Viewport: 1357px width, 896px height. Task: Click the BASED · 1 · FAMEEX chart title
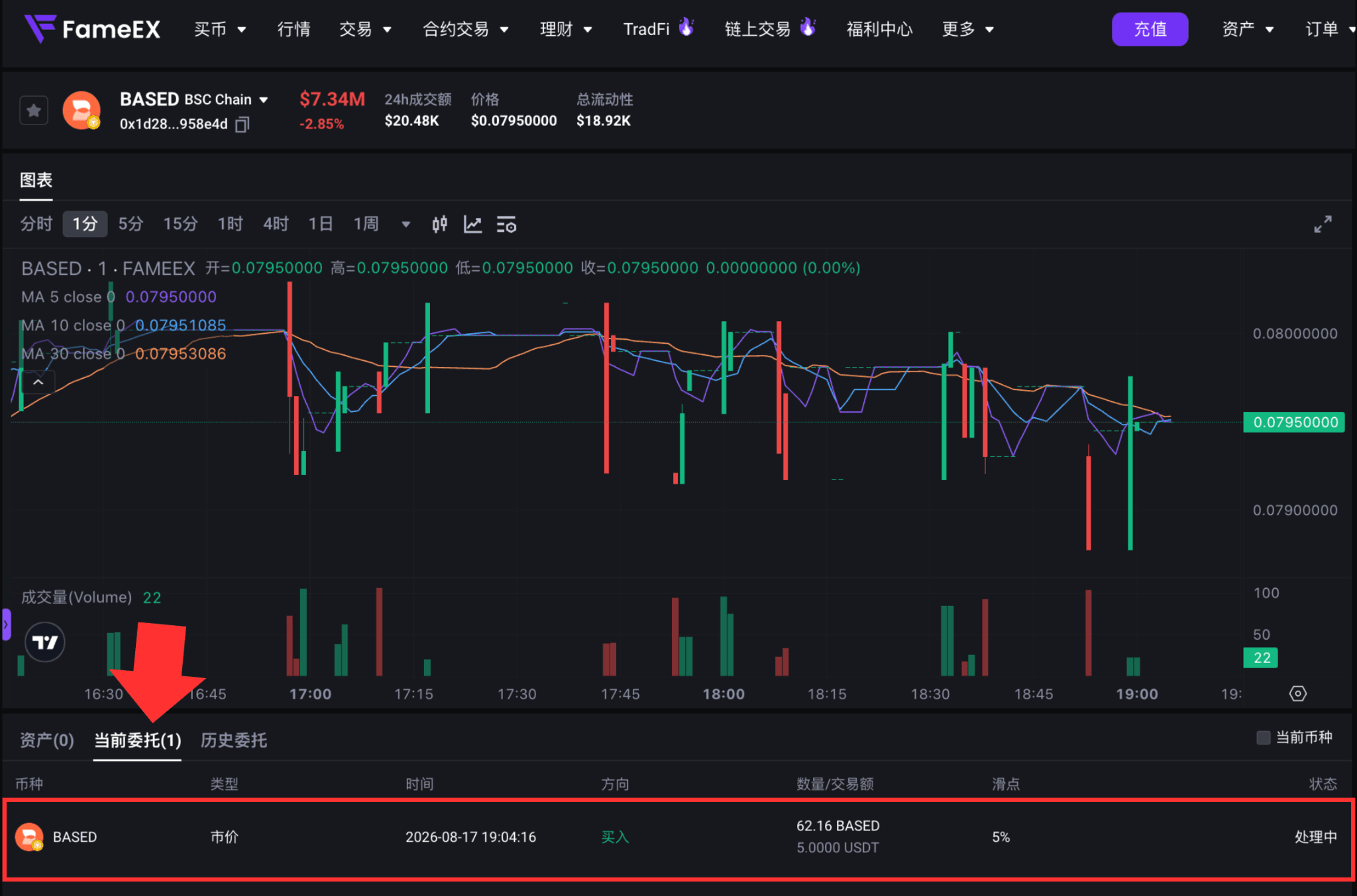[x=108, y=268]
